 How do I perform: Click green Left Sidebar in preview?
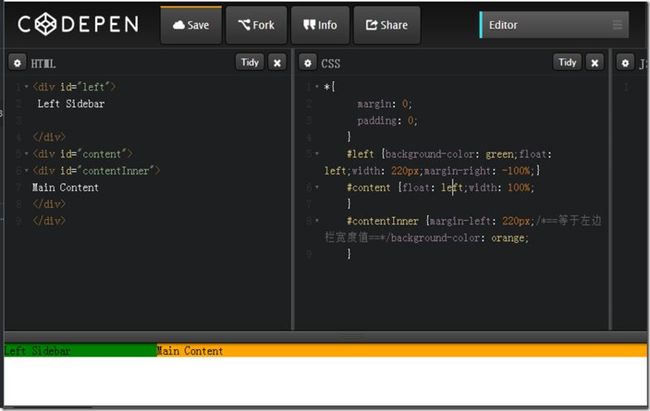[80, 350]
